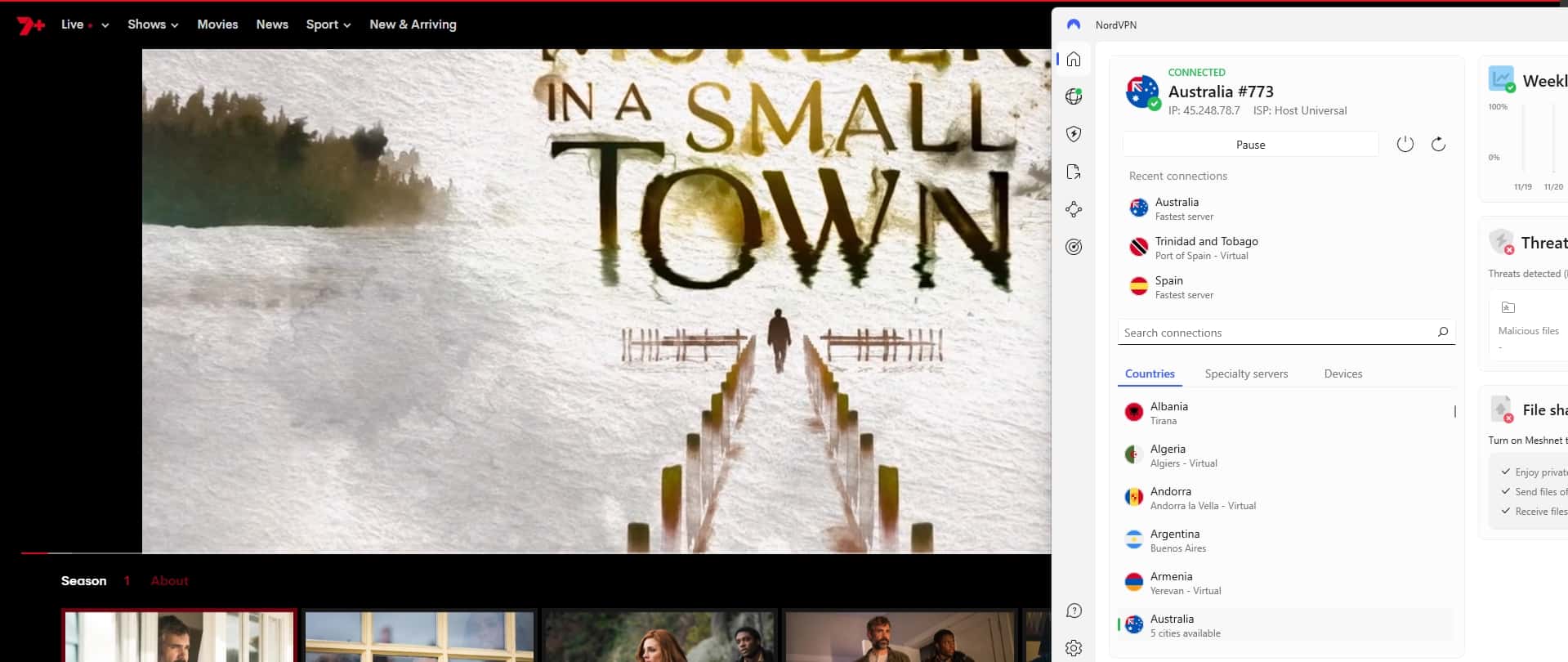Open the News menu item
The width and height of the screenshot is (1568, 662).
[x=272, y=25]
